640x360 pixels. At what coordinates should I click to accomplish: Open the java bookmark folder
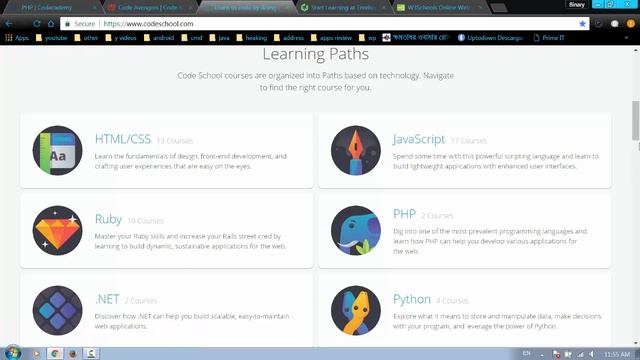click(x=219, y=38)
